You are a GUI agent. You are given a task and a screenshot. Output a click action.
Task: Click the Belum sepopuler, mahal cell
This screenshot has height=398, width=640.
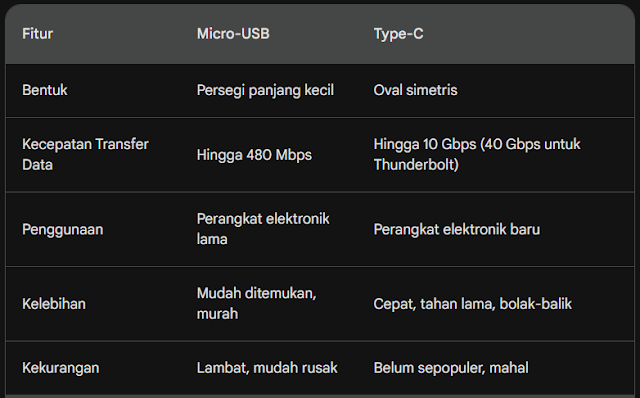pos(451,368)
